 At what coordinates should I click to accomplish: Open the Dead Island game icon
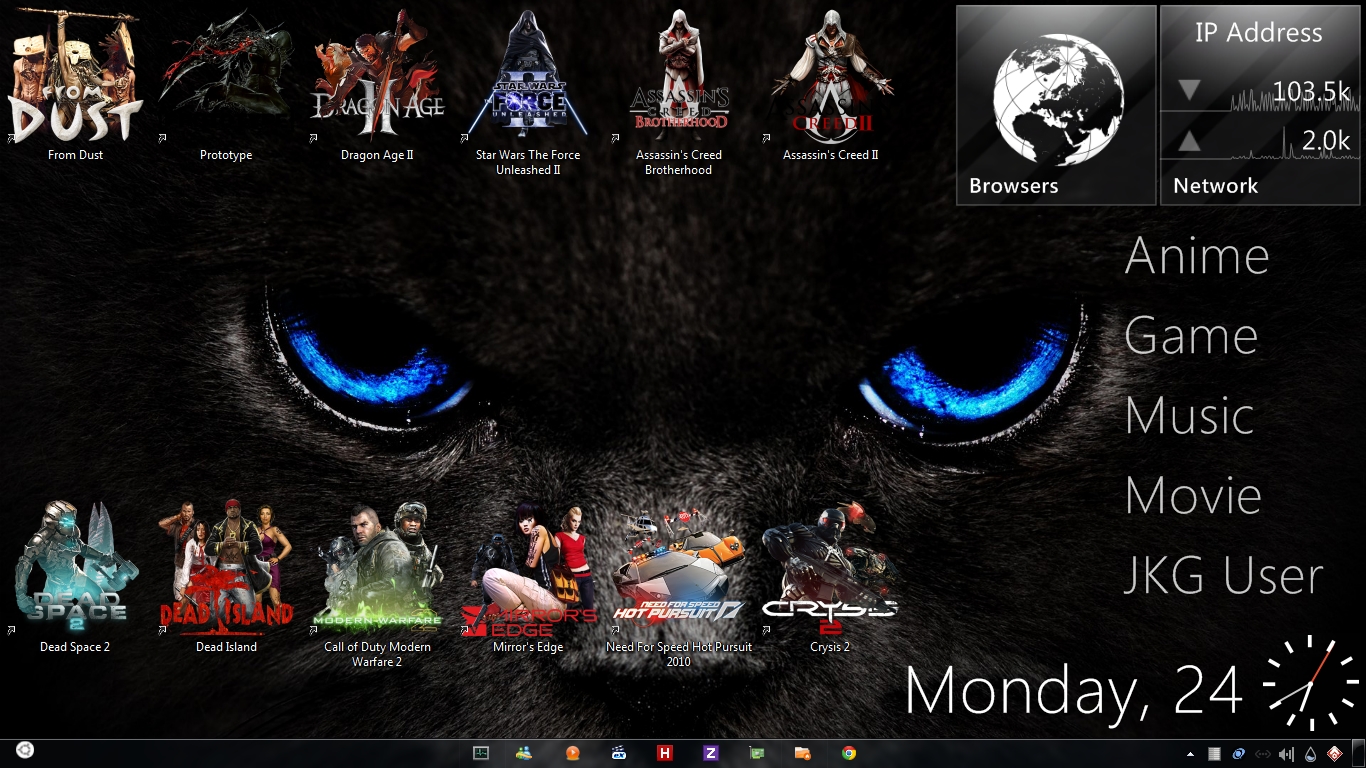tap(226, 578)
